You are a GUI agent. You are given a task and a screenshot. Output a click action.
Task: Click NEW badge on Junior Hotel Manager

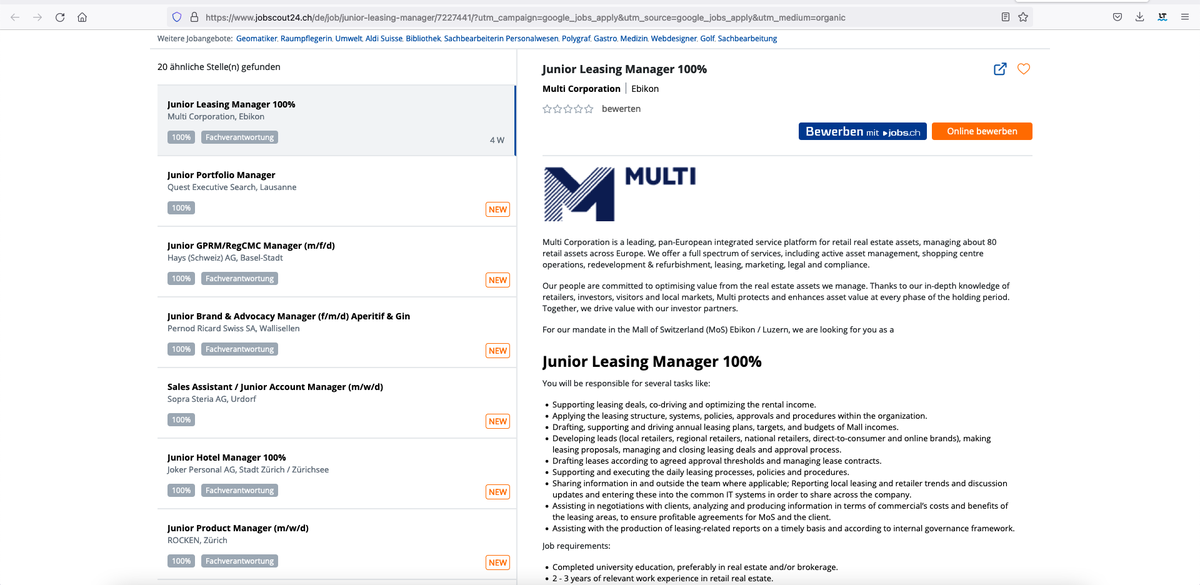(497, 492)
